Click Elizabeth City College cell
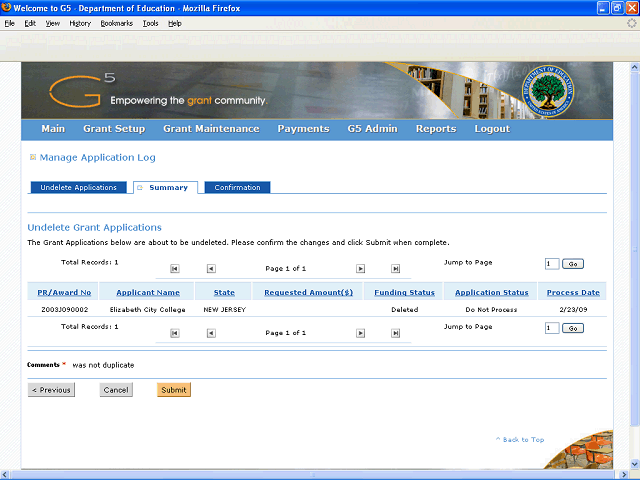This screenshot has height=480, width=640. (147, 309)
